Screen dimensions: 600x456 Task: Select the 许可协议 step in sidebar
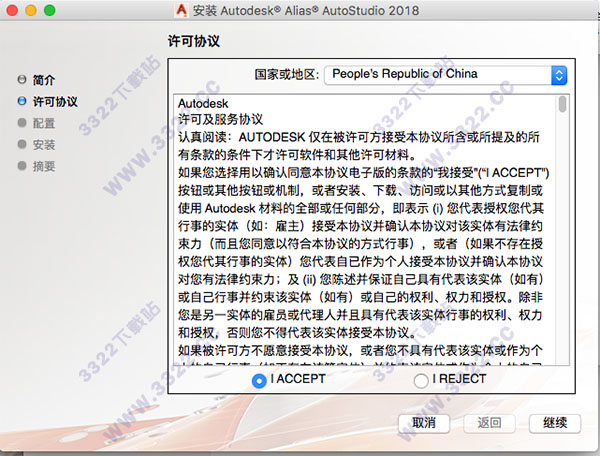[x=55, y=102]
